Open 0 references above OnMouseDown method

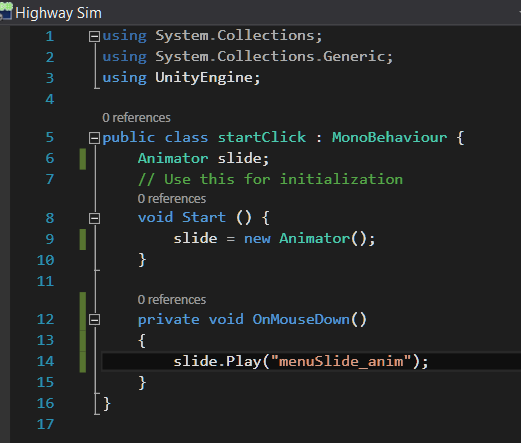coord(172,300)
